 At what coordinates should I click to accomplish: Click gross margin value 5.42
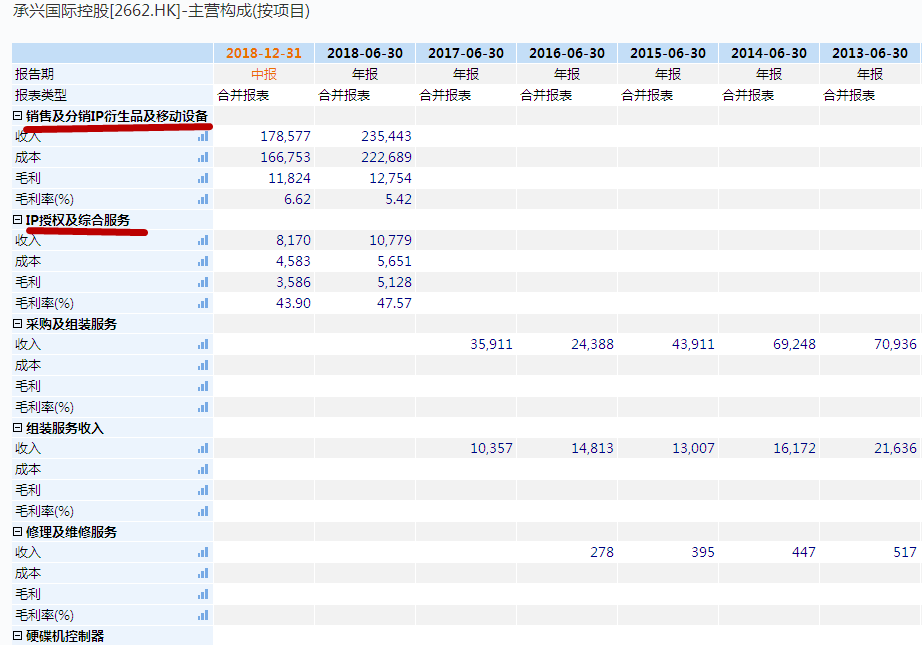click(399, 199)
